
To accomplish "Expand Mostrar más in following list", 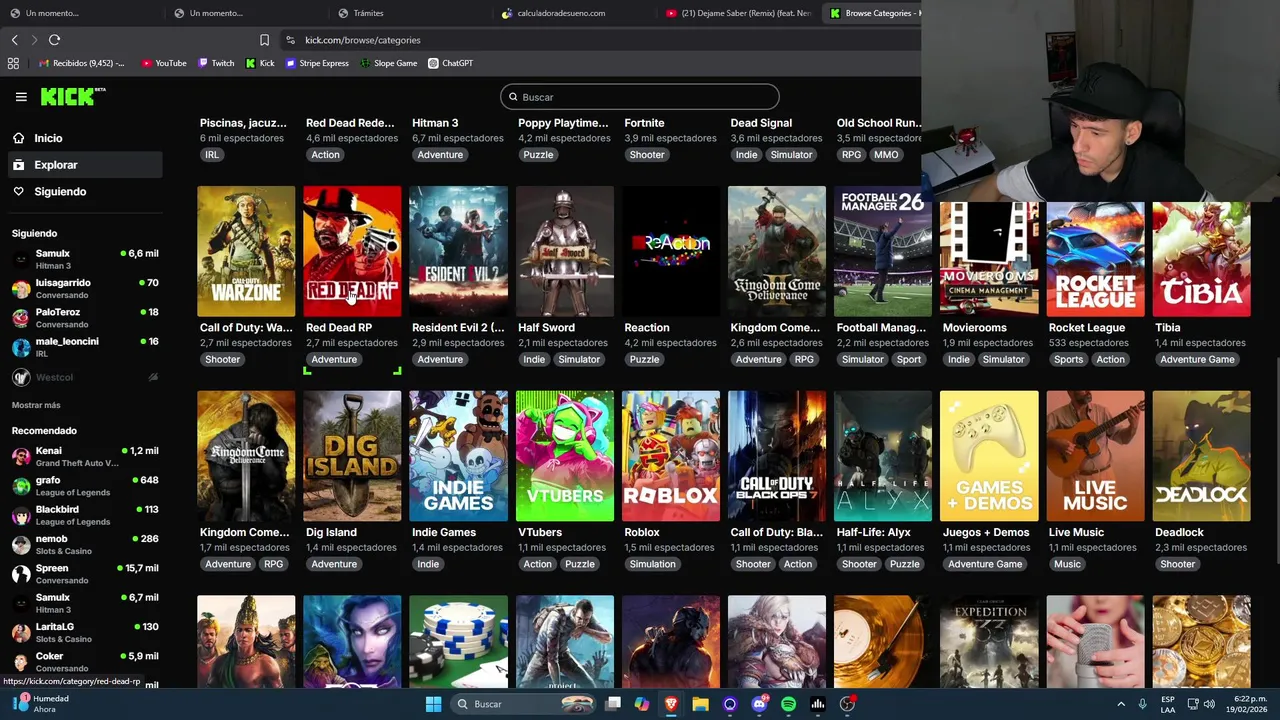I will [x=36, y=405].
